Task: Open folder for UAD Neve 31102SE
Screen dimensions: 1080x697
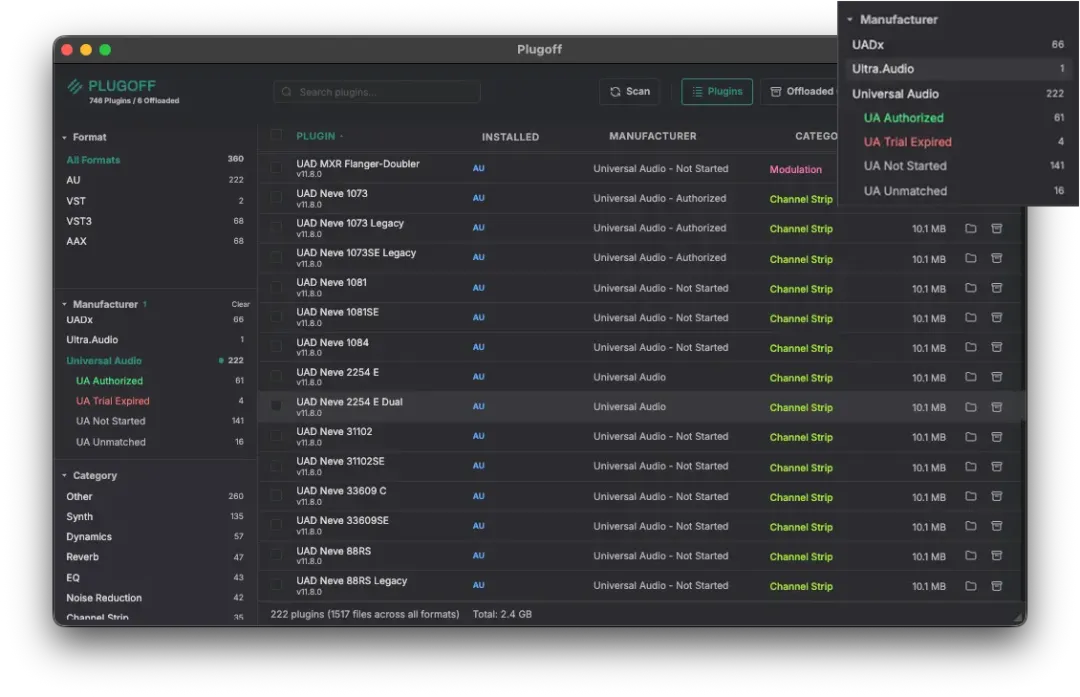Action: (970, 466)
